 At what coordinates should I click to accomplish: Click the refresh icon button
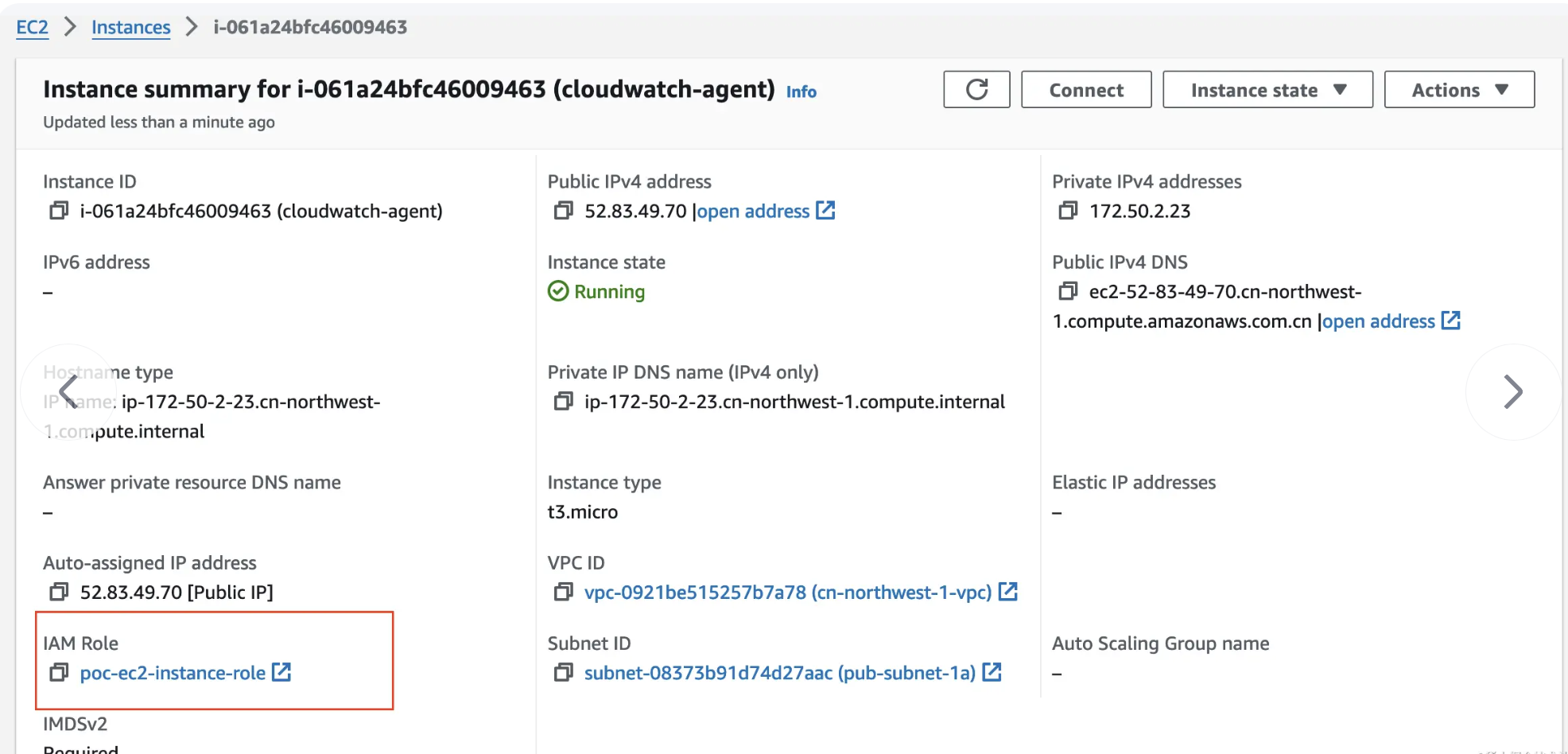[x=976, y=90]
